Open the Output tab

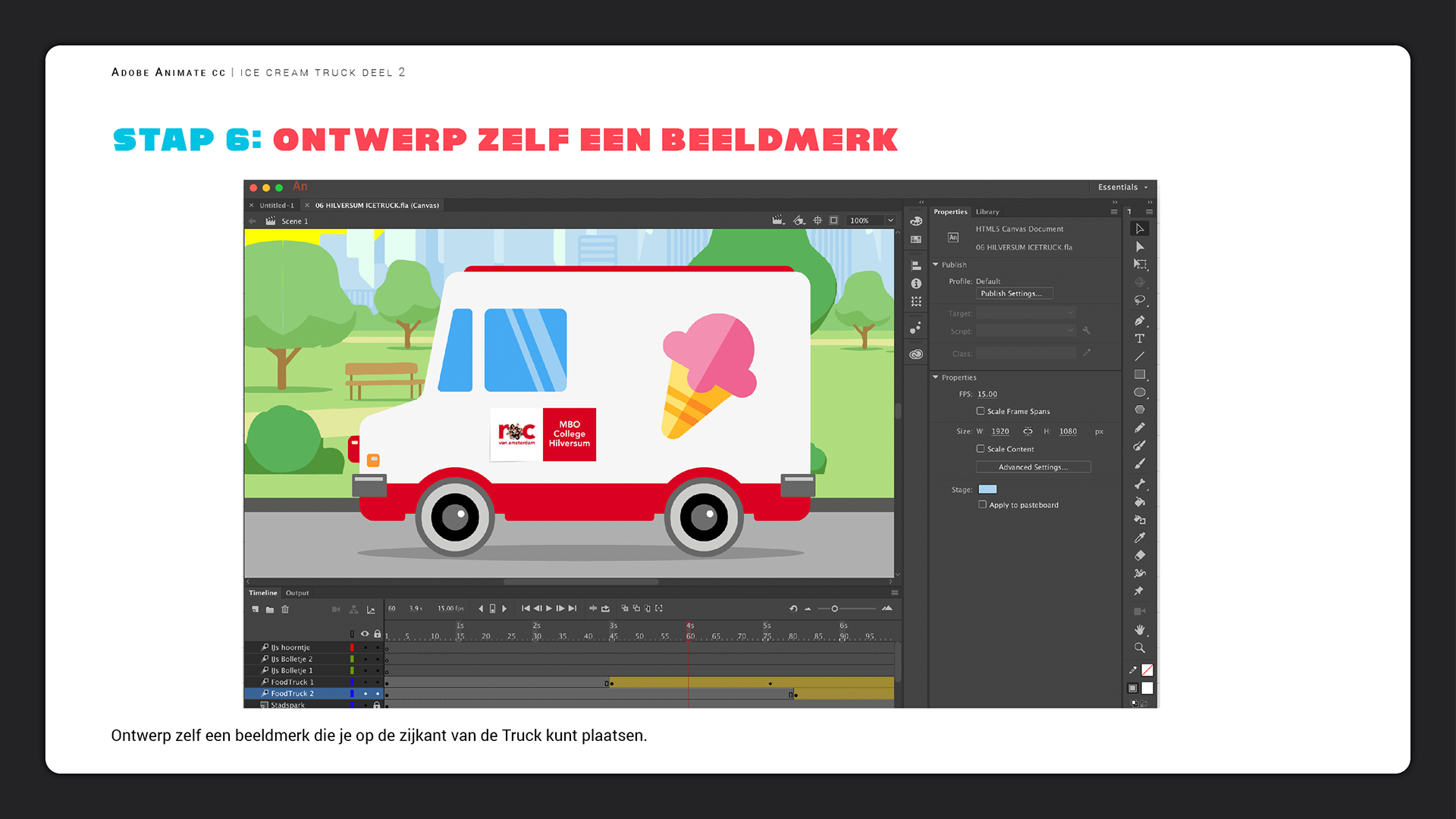pos(297,593)
